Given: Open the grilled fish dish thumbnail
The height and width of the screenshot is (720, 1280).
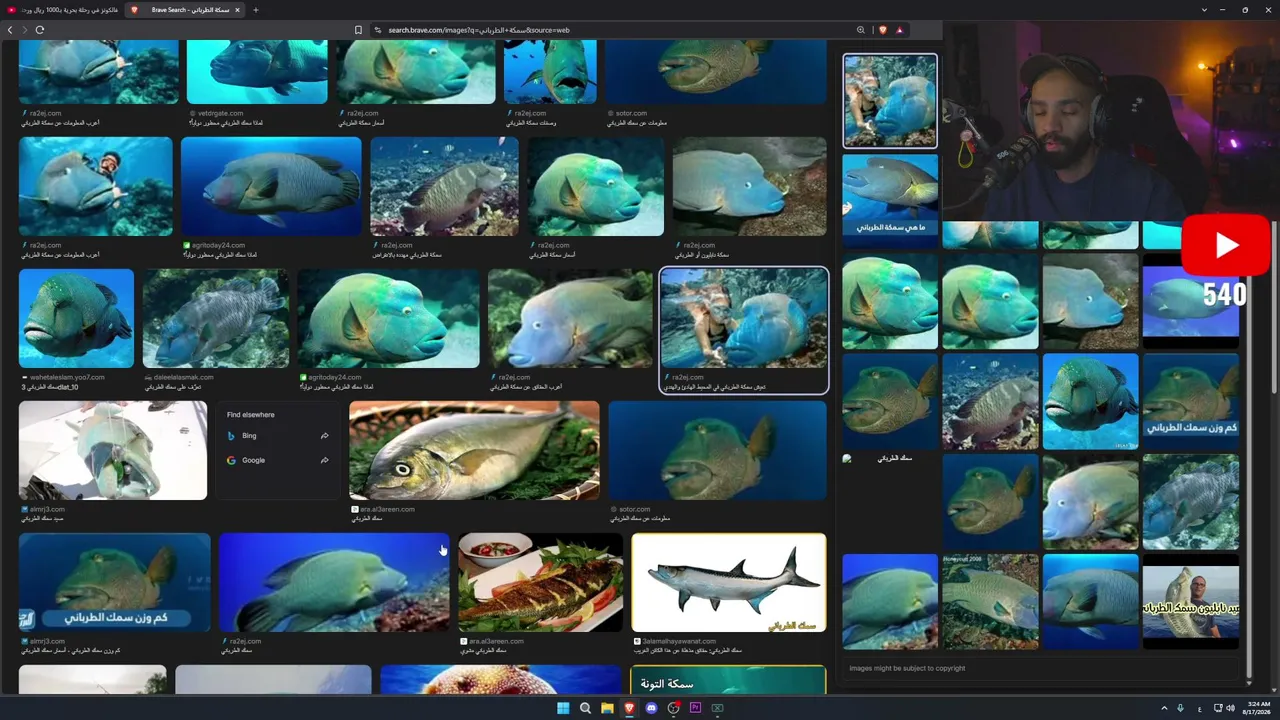Looking at the screenshot, I should (x=540, y=582).
